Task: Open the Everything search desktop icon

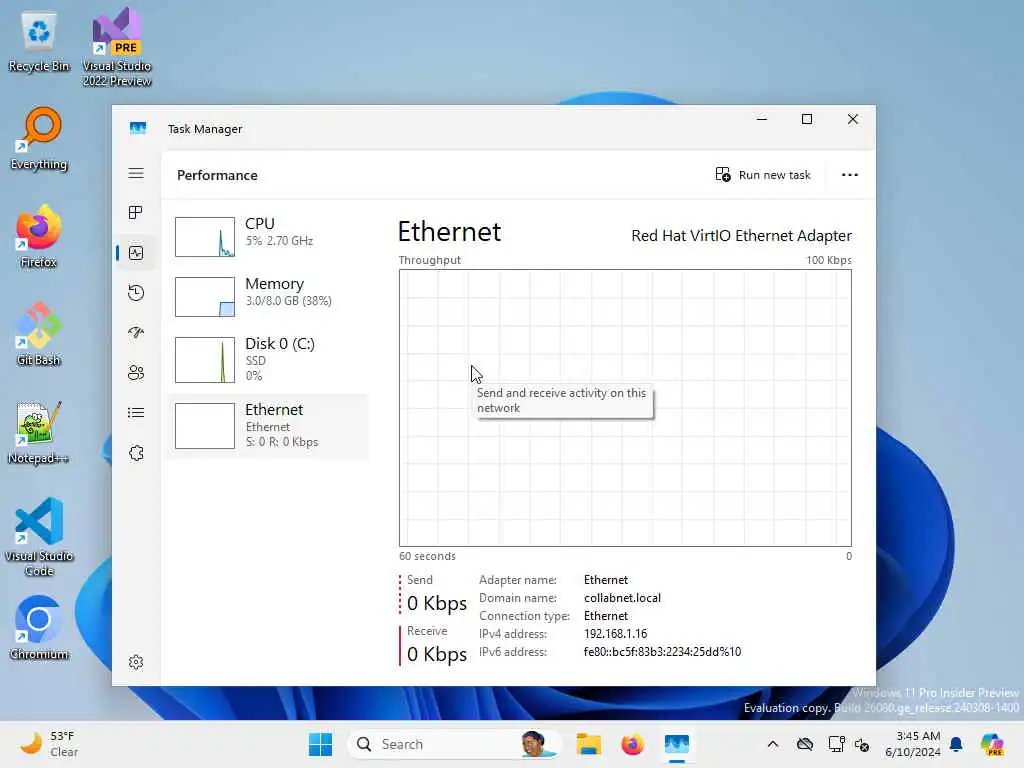Action: click(x=39, y=139)
